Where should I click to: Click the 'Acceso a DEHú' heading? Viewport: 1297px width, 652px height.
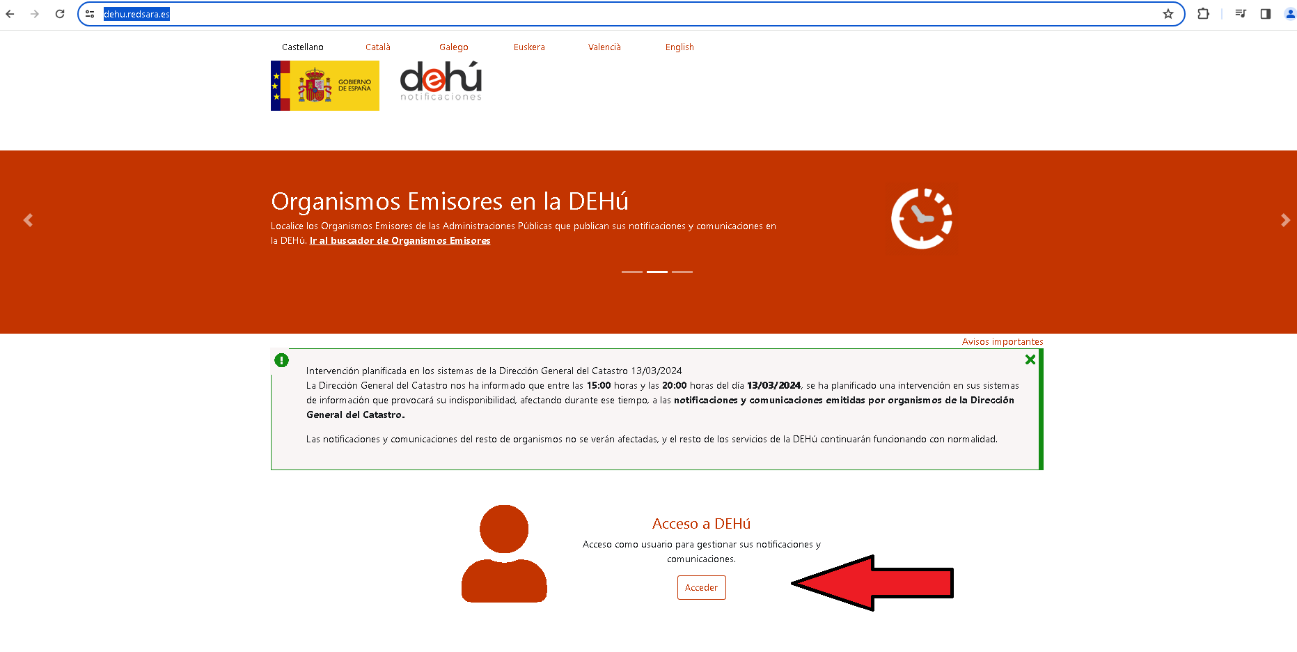(x=701, y=524)
